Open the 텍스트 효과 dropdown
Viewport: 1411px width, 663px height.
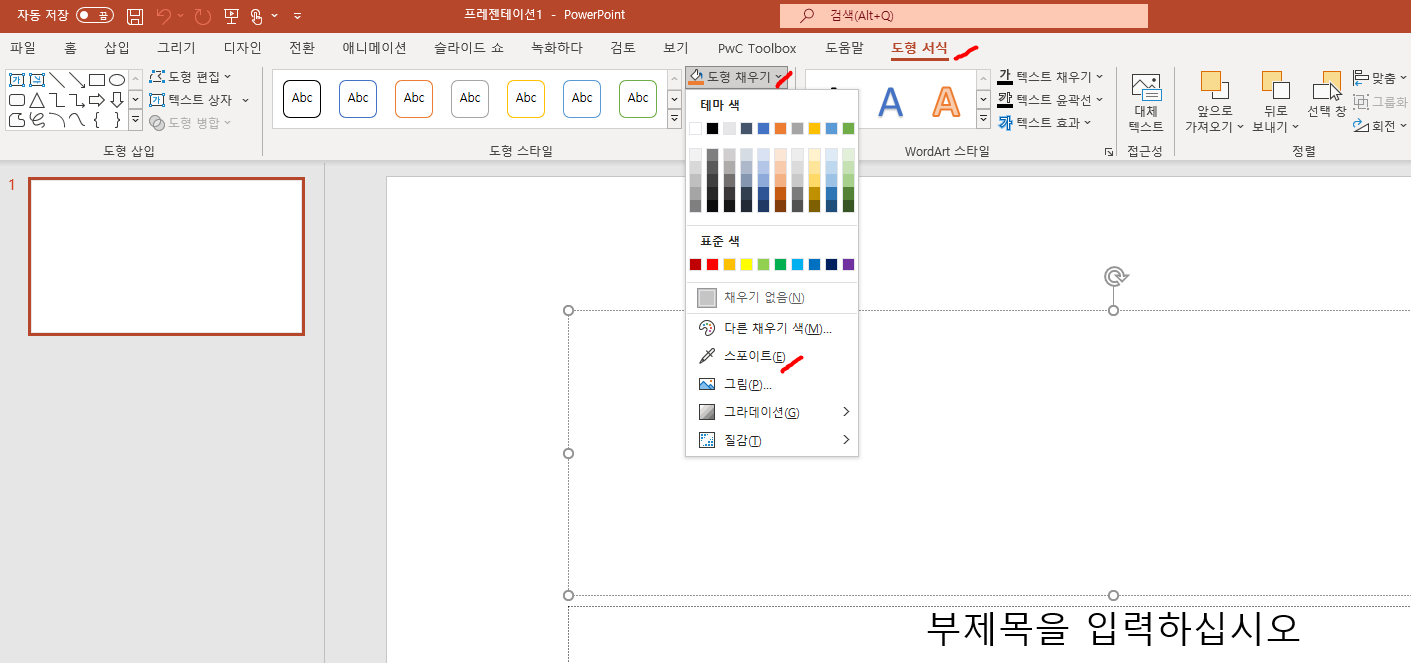tap(1044, 123)
